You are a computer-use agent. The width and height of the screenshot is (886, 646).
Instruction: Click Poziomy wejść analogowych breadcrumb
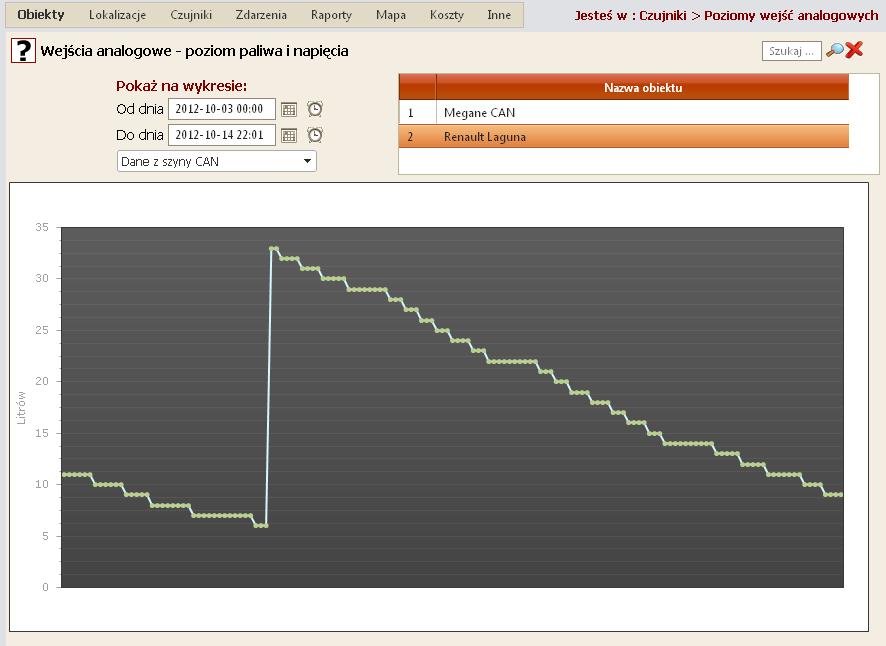[x=791, y=16]
